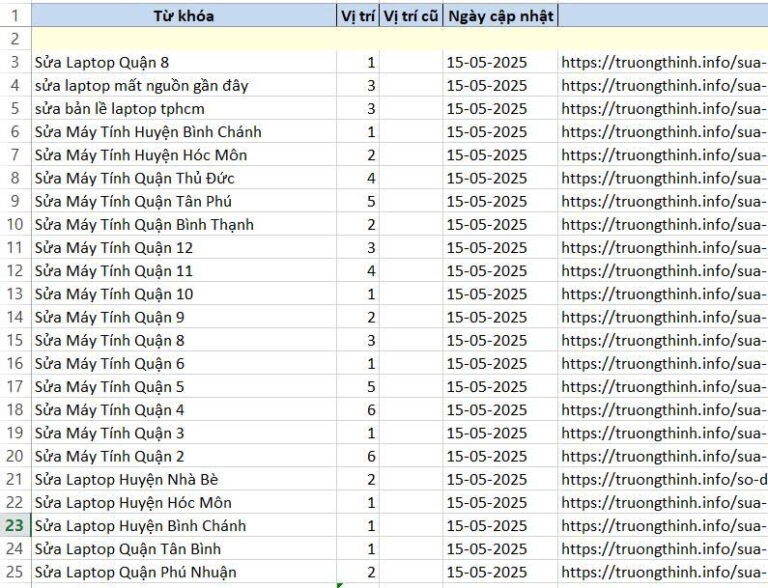Select position value for Sửa Máy Tính Quận 2
768x588 pixels.
coord(358,456)
